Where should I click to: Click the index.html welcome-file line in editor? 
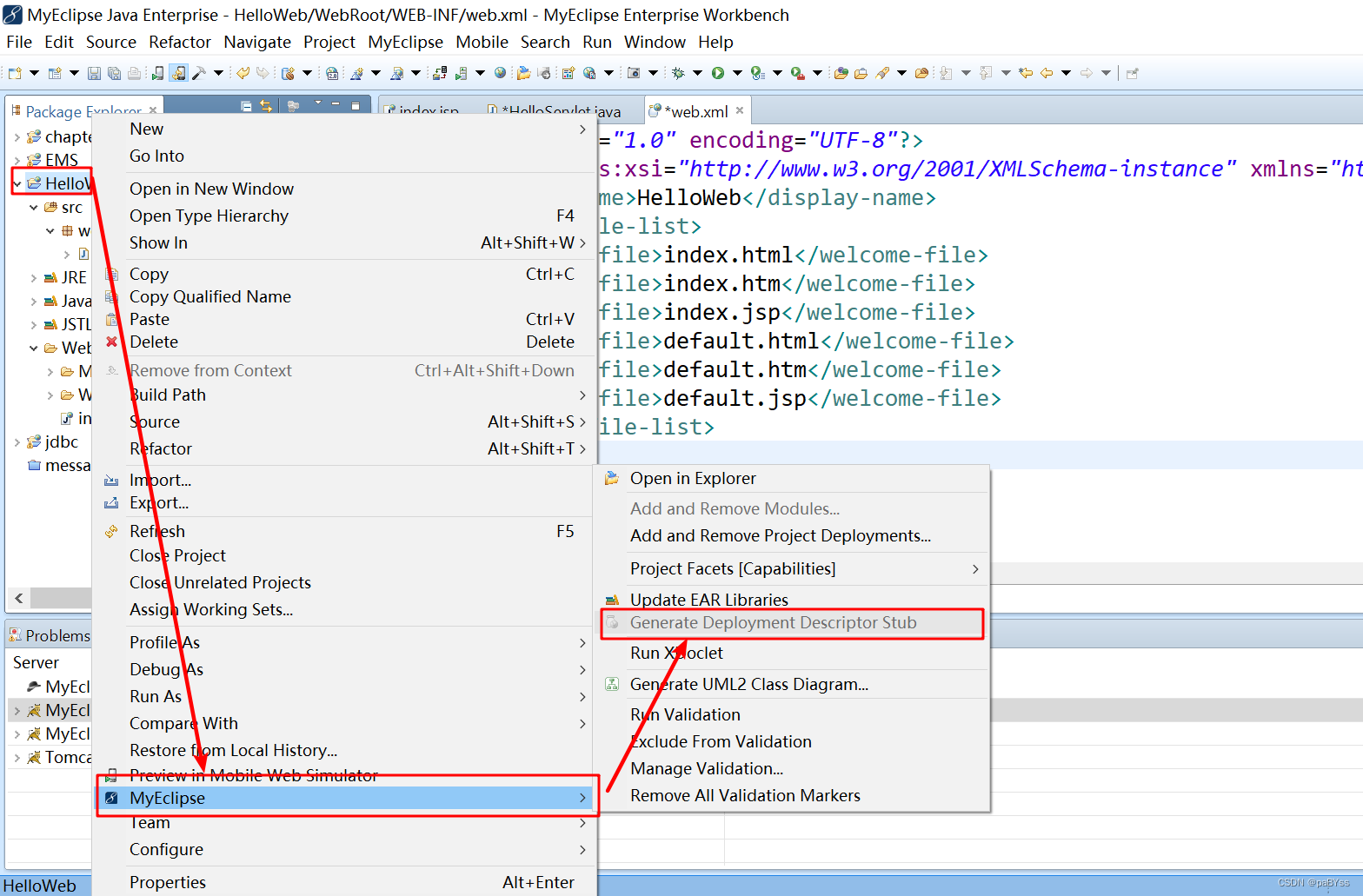pos(793,255)
